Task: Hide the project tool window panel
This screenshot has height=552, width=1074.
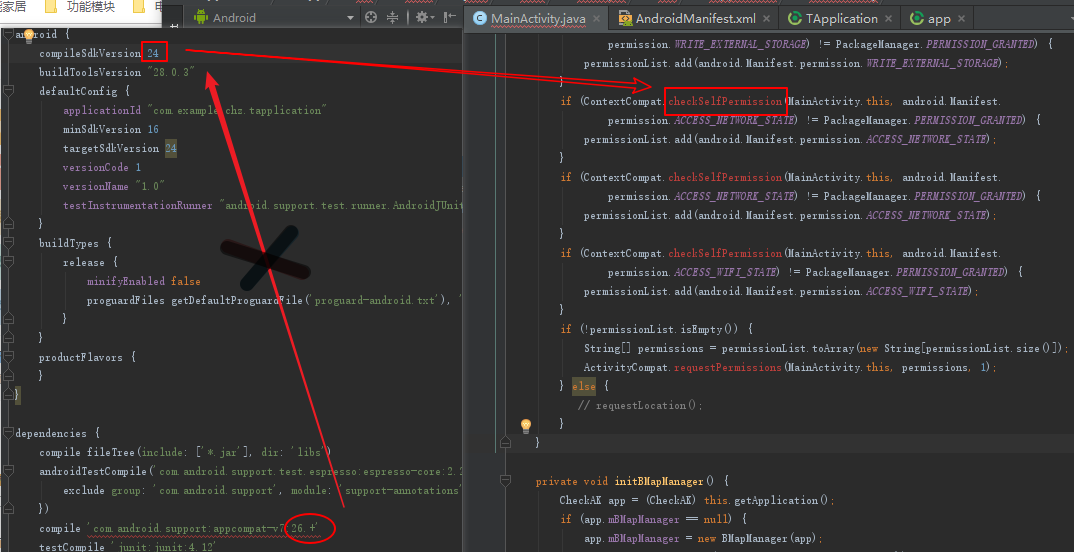Action: pos(450,17)
